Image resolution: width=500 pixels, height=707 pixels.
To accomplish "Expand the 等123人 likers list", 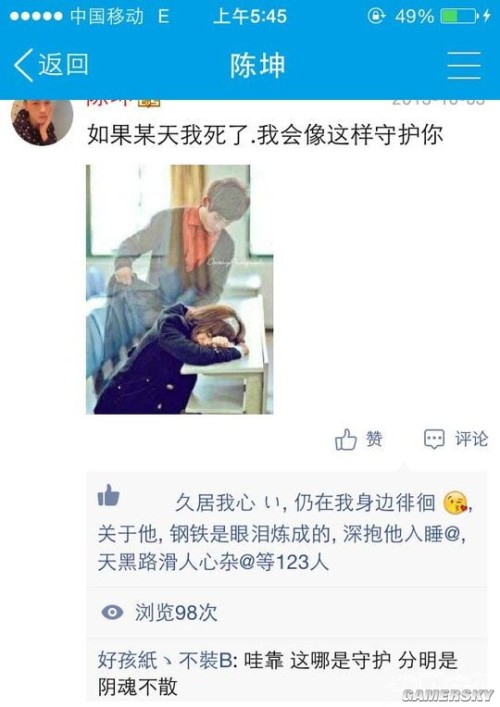I will pyautogui.click(x=292, y=562).
